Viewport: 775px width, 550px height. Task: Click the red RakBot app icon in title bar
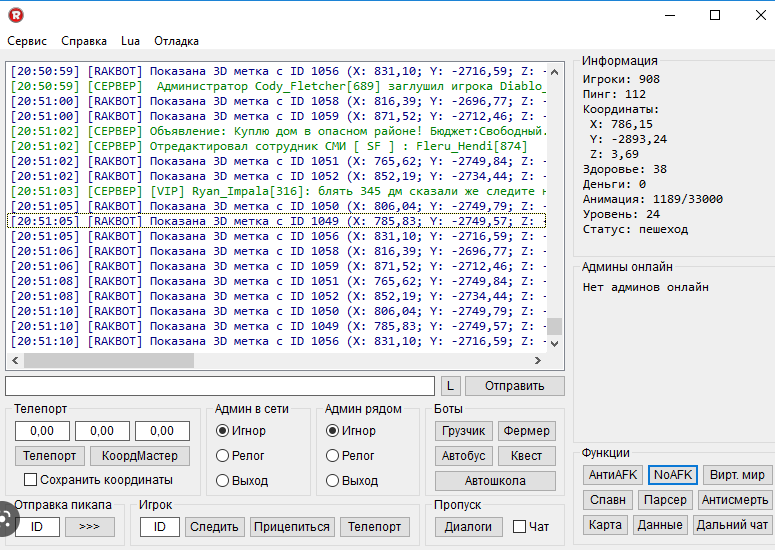[16, 15]
